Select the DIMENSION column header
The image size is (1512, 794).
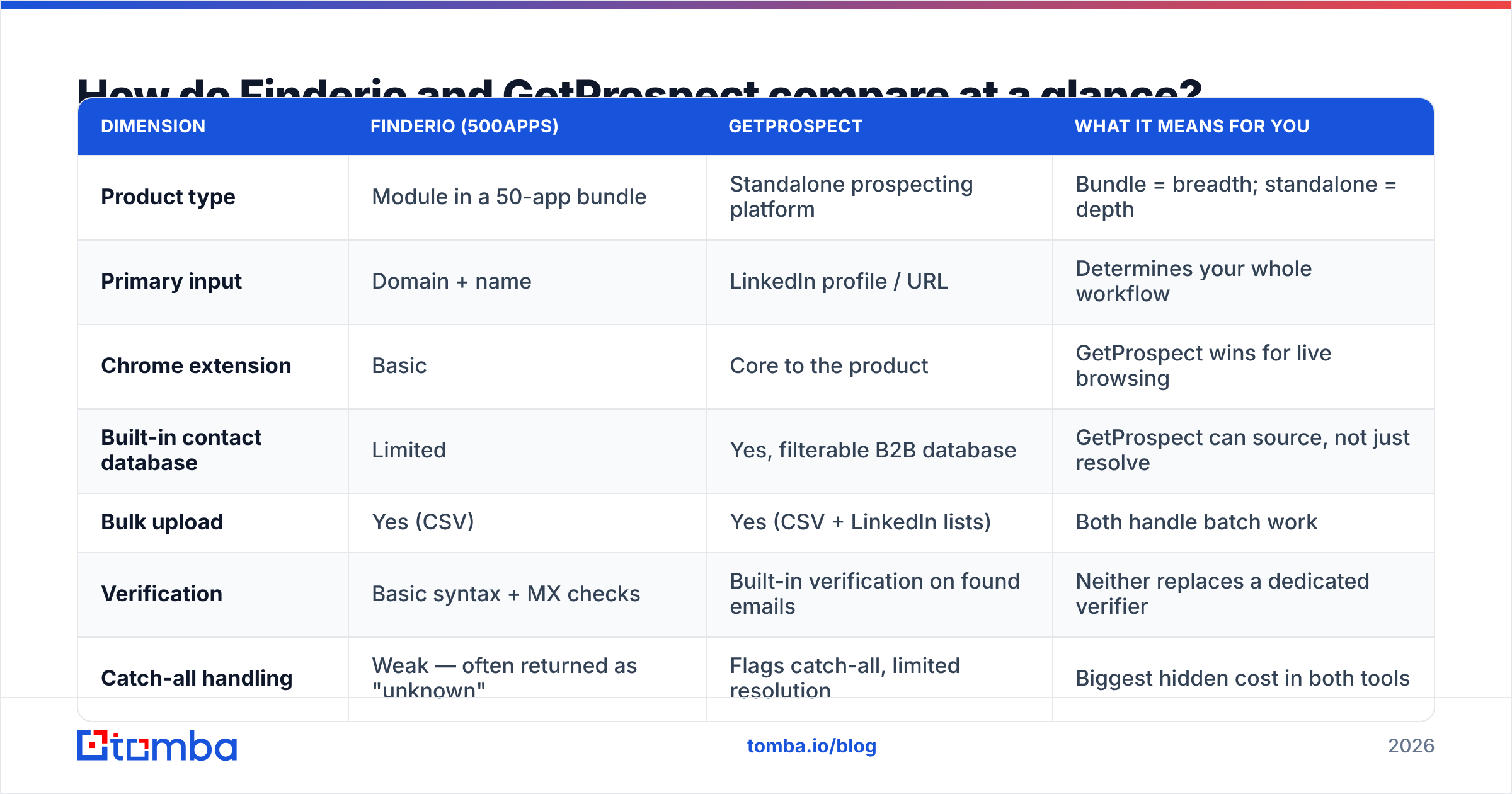[153, 126]
